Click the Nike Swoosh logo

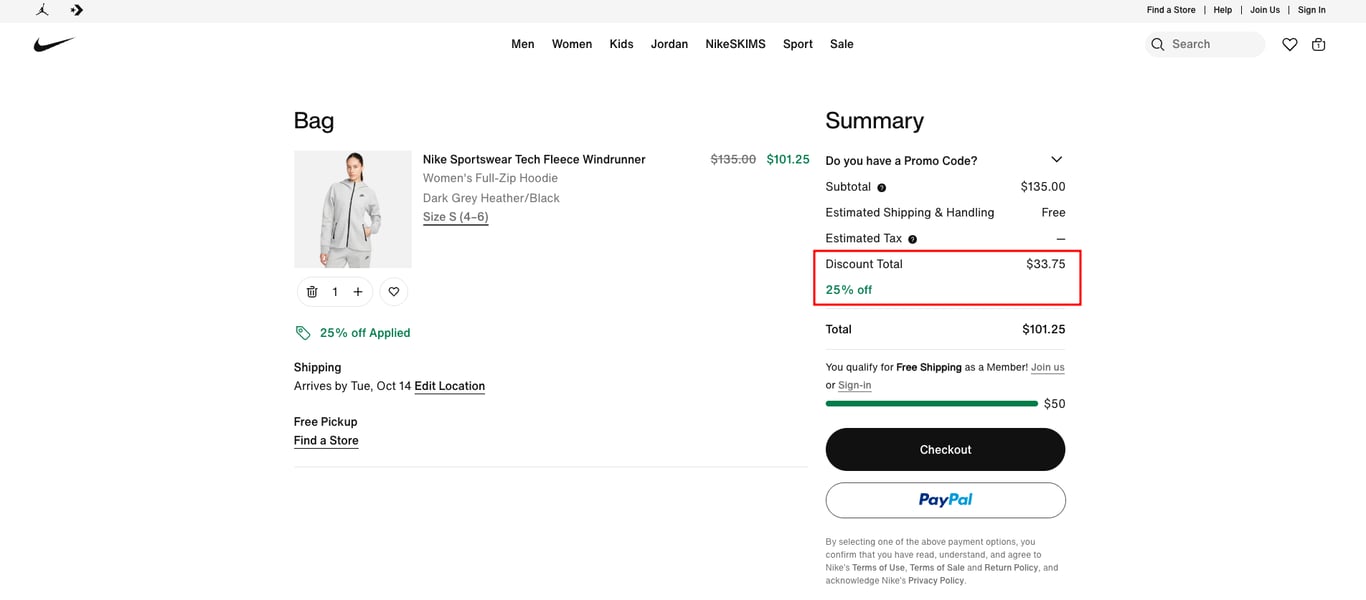pos(55,44)
